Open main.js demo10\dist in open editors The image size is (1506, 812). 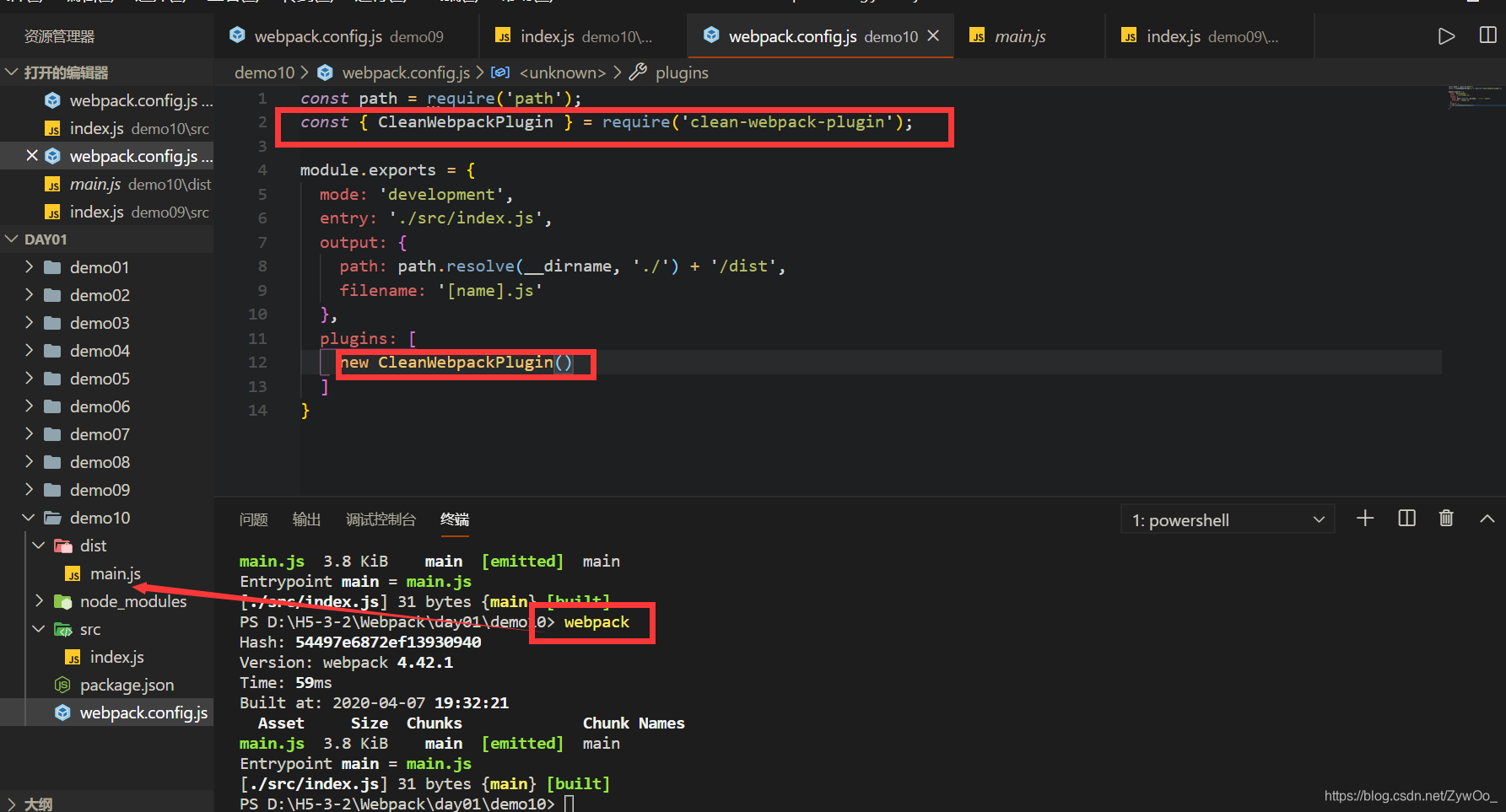(106, 184)
